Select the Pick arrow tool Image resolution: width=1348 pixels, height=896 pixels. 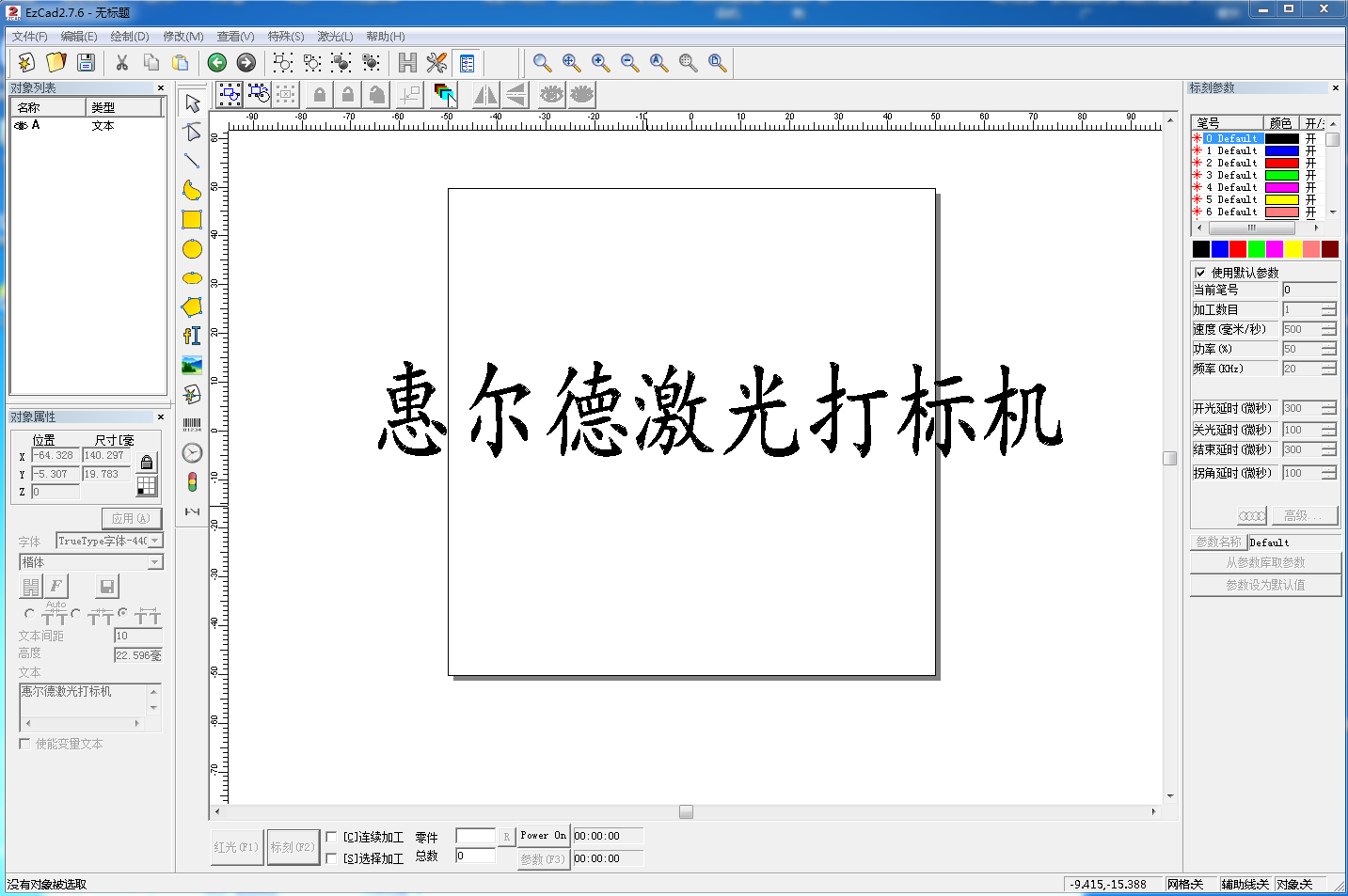click(x=192, y=102)
